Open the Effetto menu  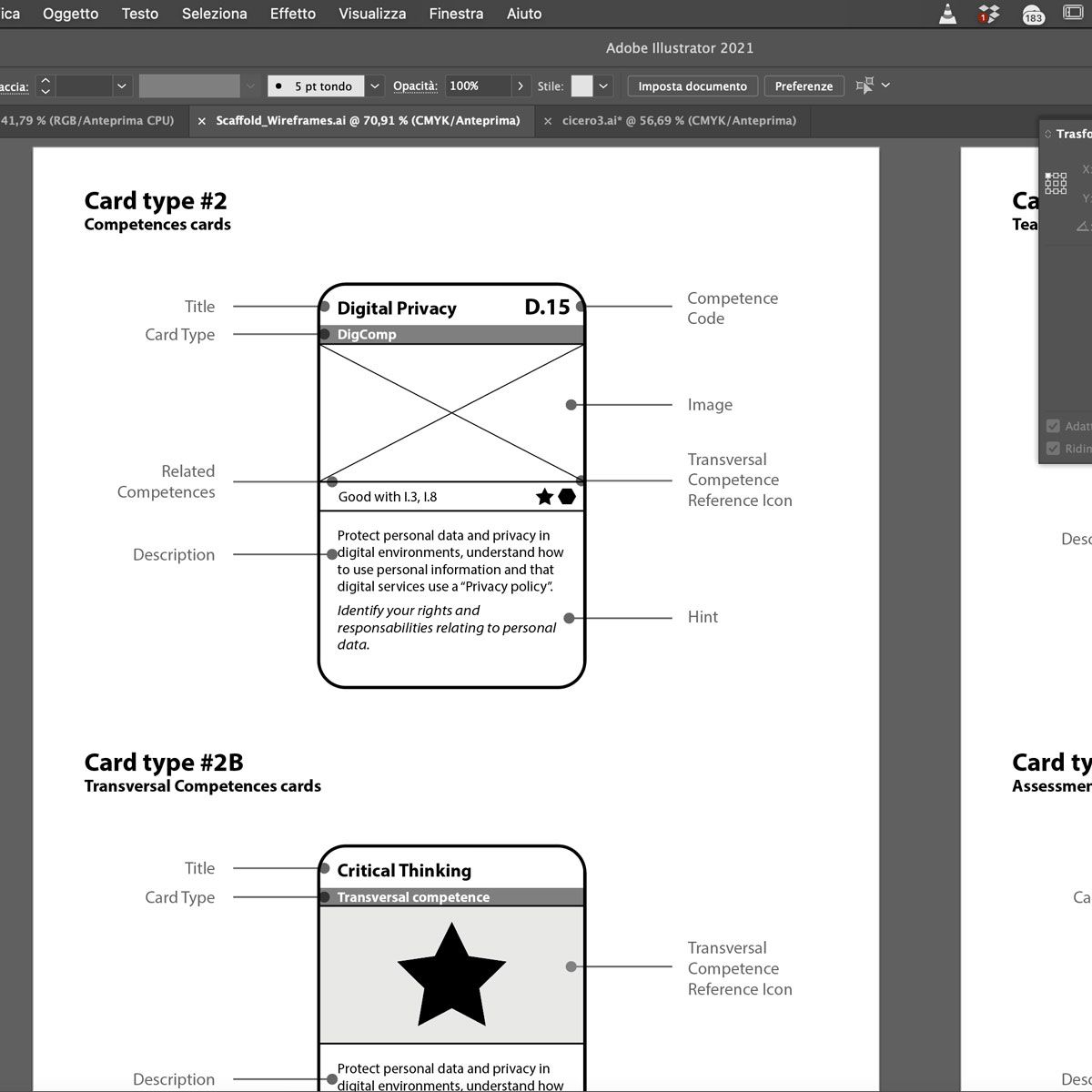[x=293, y=14]
